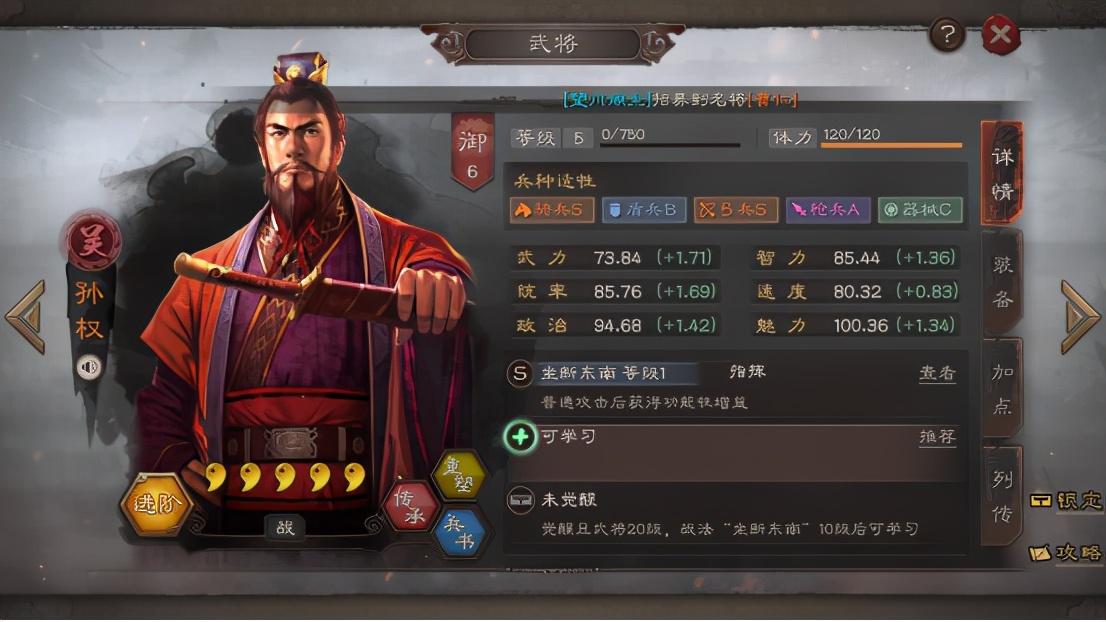Expand the 未觉醒 awakening skill row
1106x622 pixels.
[x=736, y=514]
